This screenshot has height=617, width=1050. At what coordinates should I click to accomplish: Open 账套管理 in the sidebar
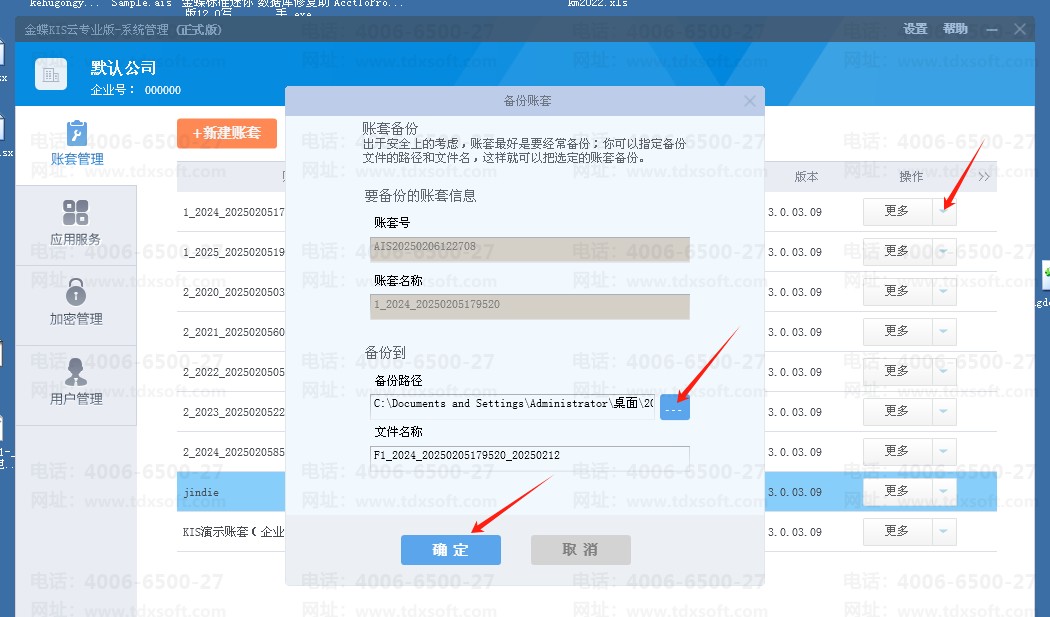pyautogui.click(x=76, y=146)
